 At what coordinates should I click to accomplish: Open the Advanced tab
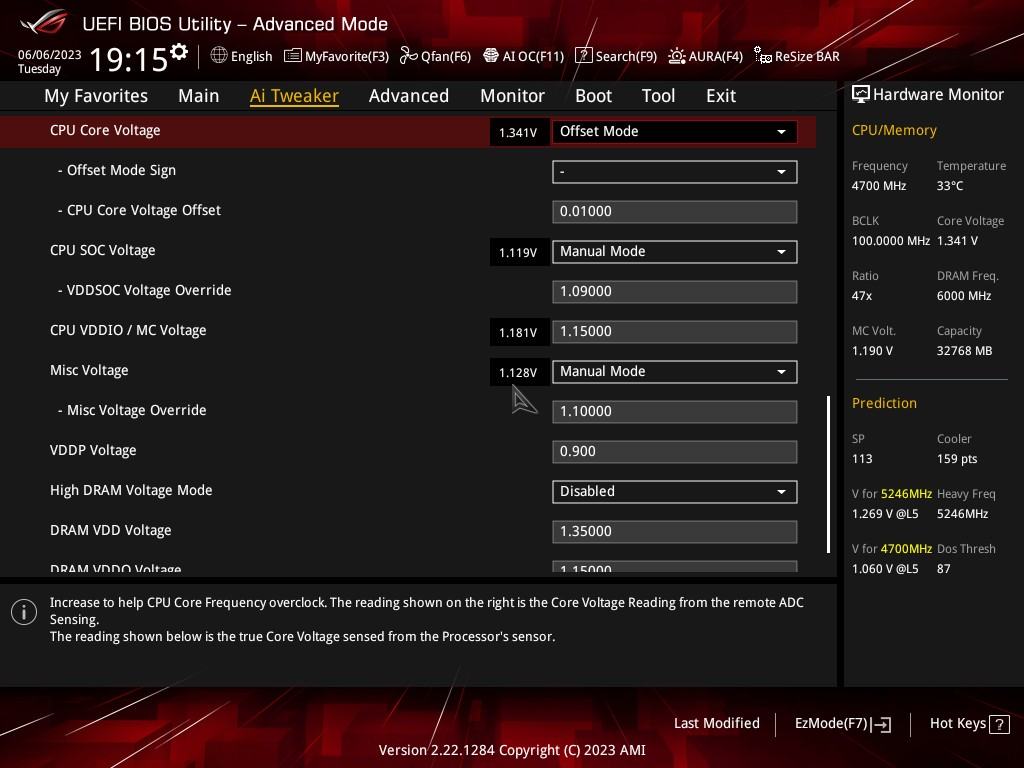pyautogui.click(x=409, y=96)
